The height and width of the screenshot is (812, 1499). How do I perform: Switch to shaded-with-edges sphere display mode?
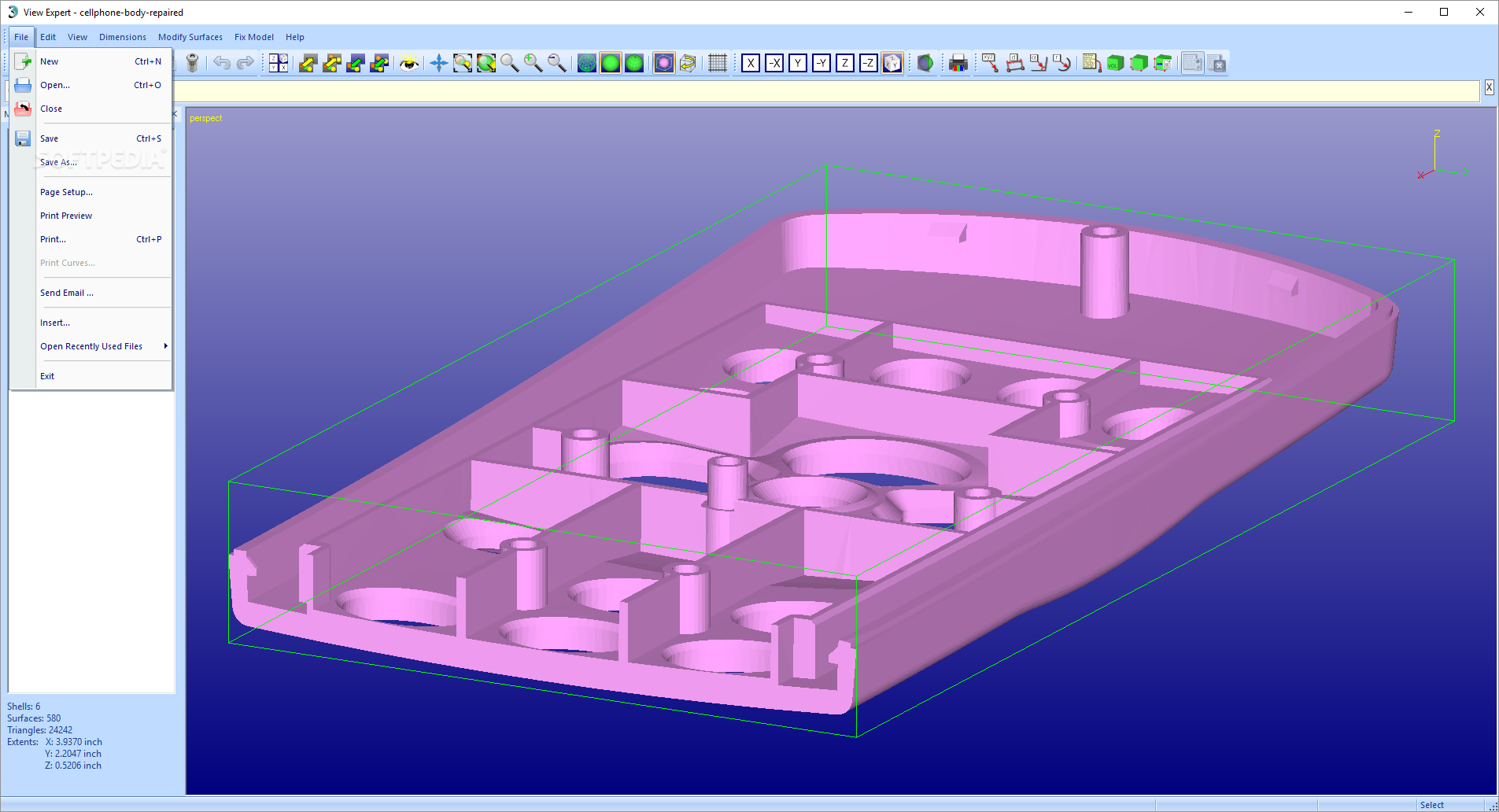634,63
